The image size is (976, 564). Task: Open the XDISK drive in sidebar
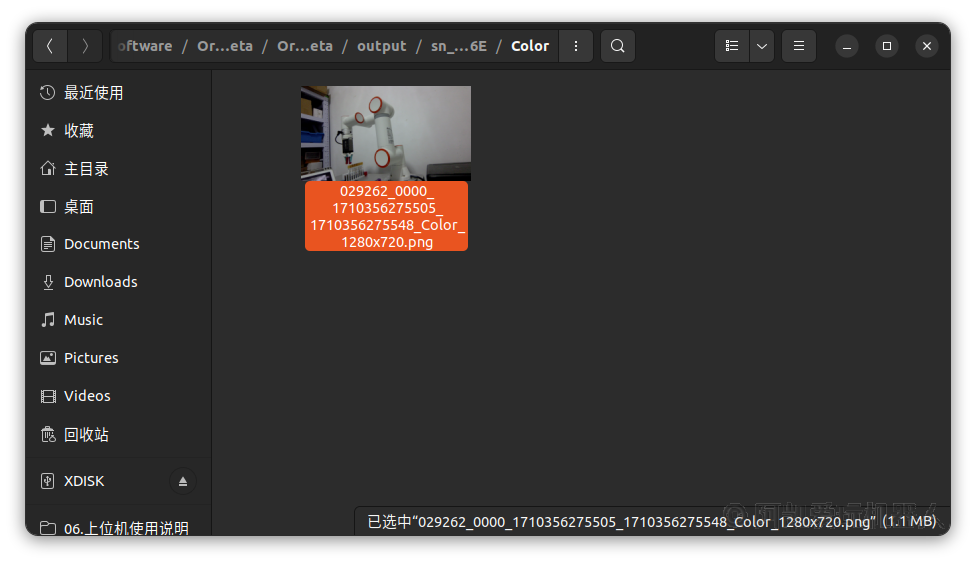coord(84,481)
